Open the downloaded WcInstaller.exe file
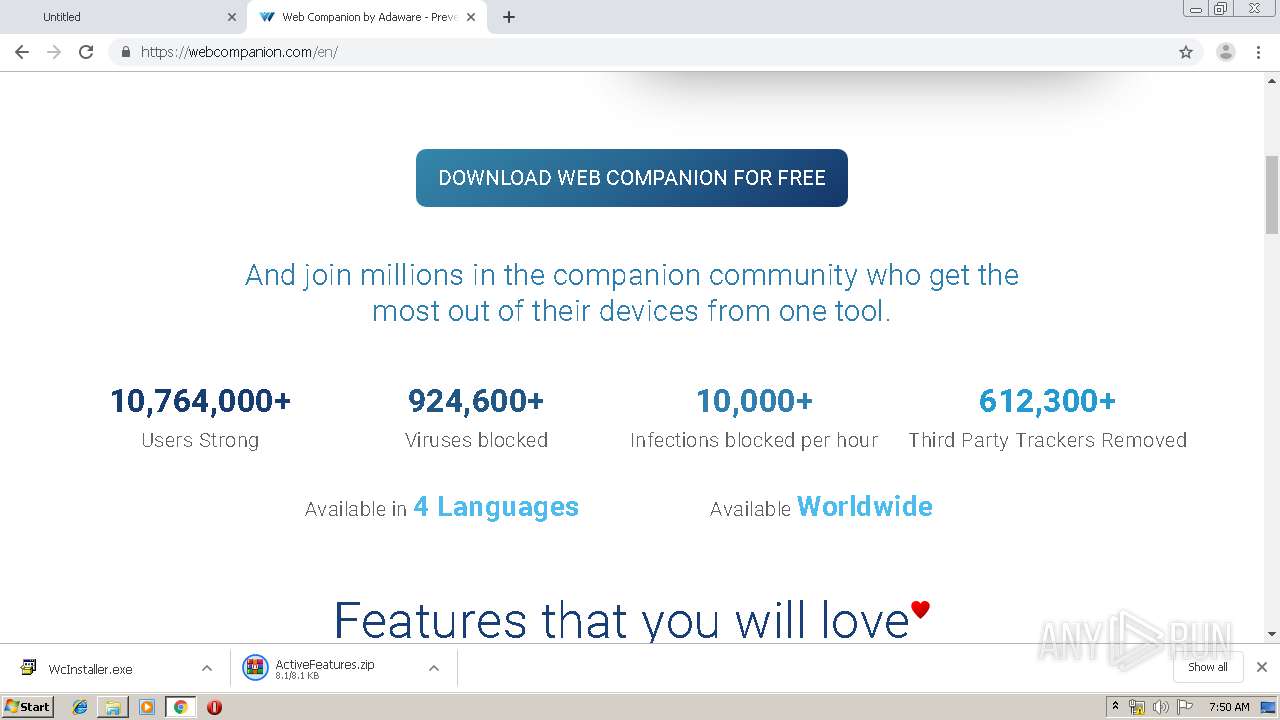The image size is (1280, 720). 90,669
